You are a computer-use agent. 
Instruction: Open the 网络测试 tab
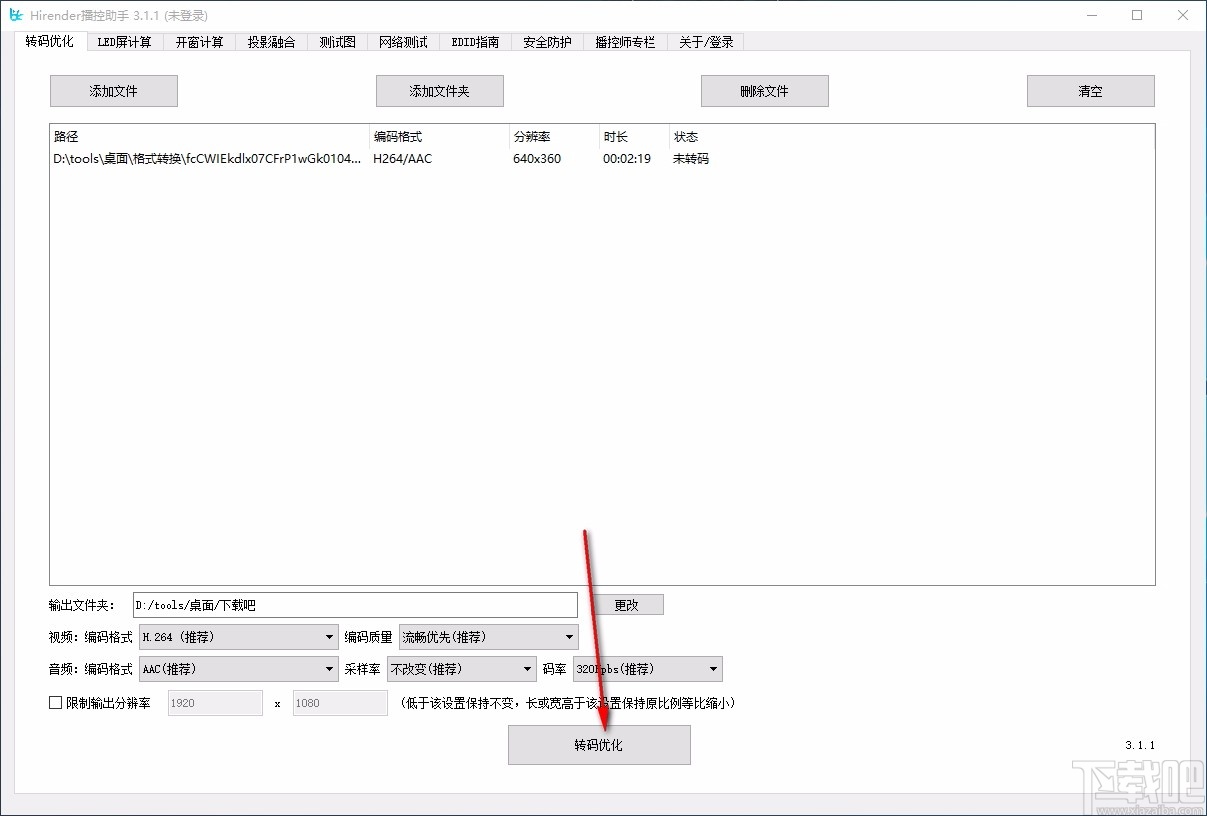point(402,41)
